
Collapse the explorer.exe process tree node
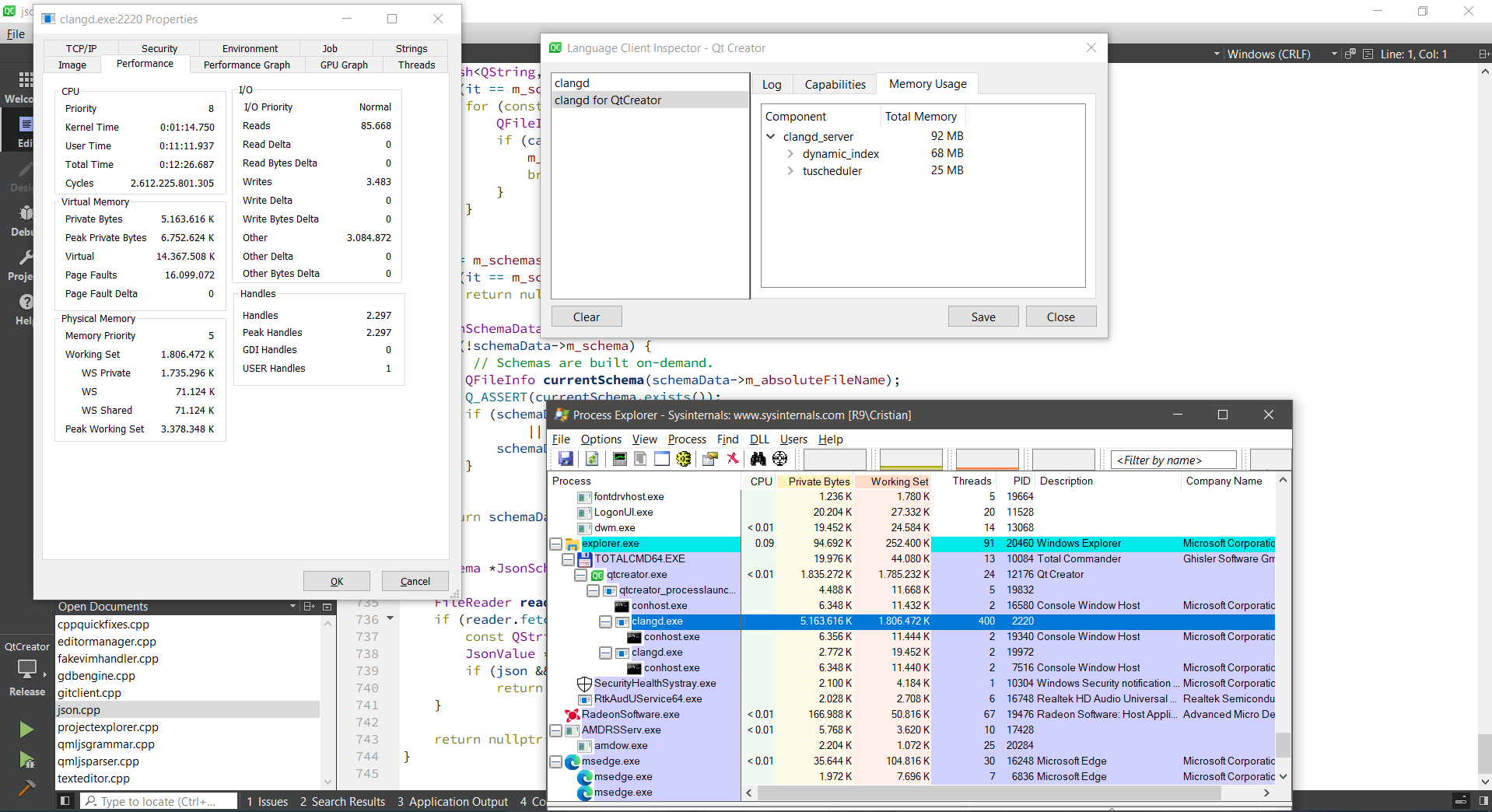(556, 544)
